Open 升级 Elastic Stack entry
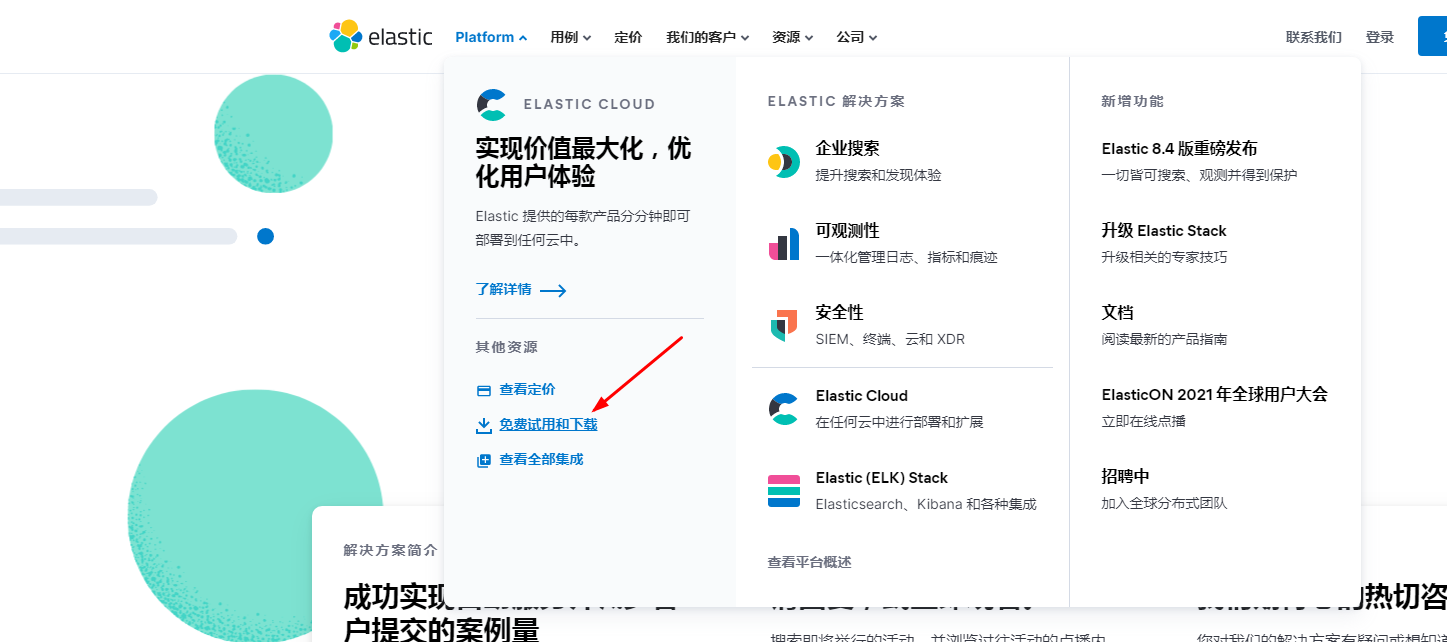The width and height of the screenshot is (1447, 642). click(1164, 231)
